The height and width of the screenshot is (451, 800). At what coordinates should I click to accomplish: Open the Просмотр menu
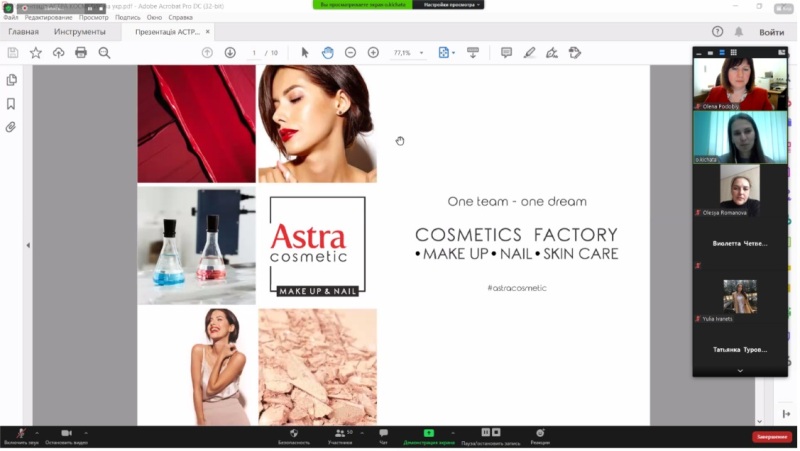(93, 17)
